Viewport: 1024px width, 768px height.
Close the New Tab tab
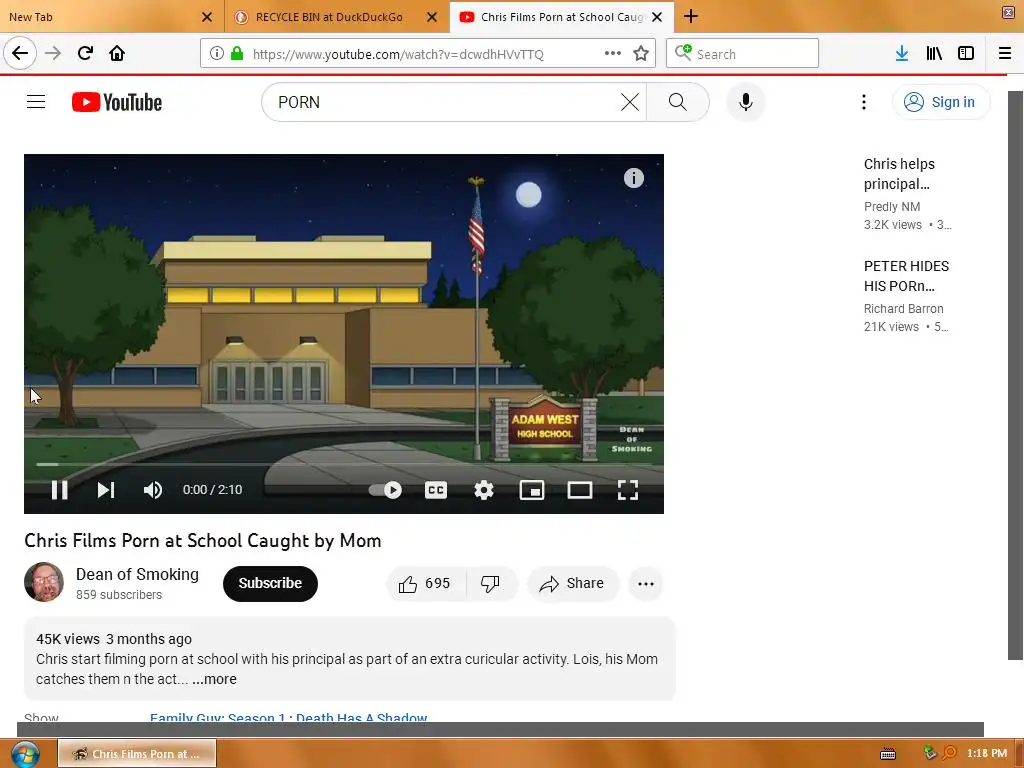[207, 17]
